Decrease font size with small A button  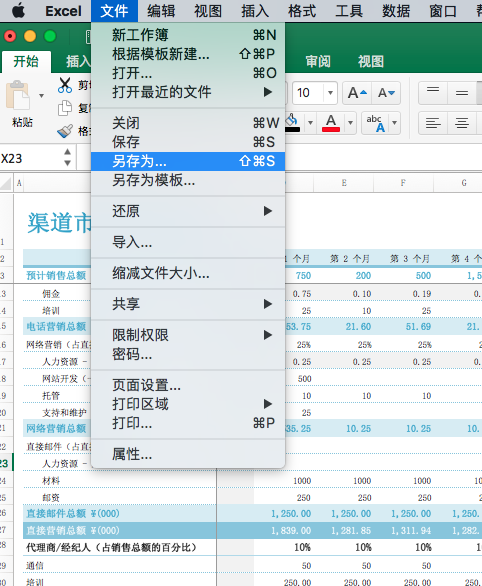[x=386, y=93]
